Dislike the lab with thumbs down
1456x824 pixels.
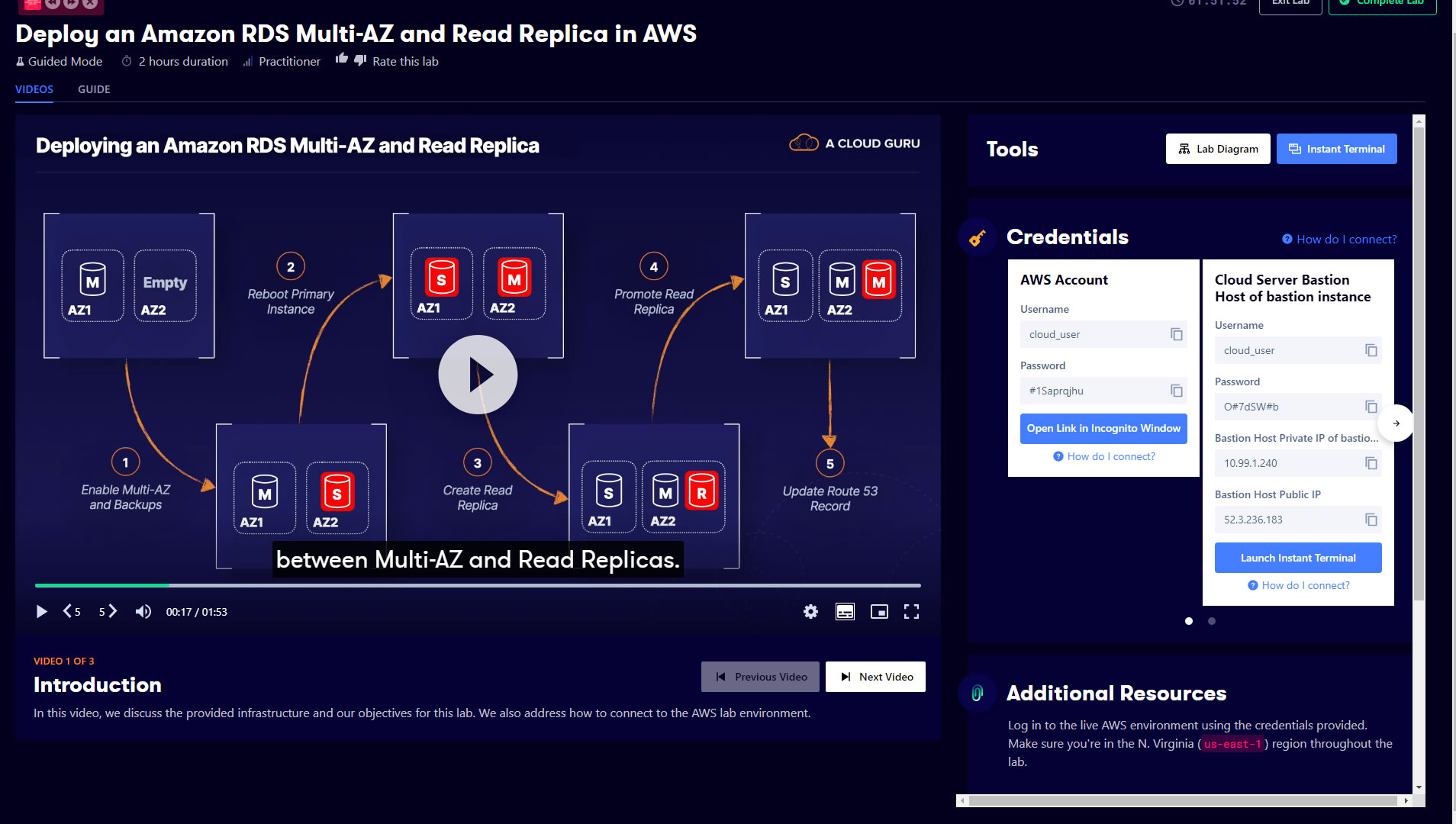[360, 60]
